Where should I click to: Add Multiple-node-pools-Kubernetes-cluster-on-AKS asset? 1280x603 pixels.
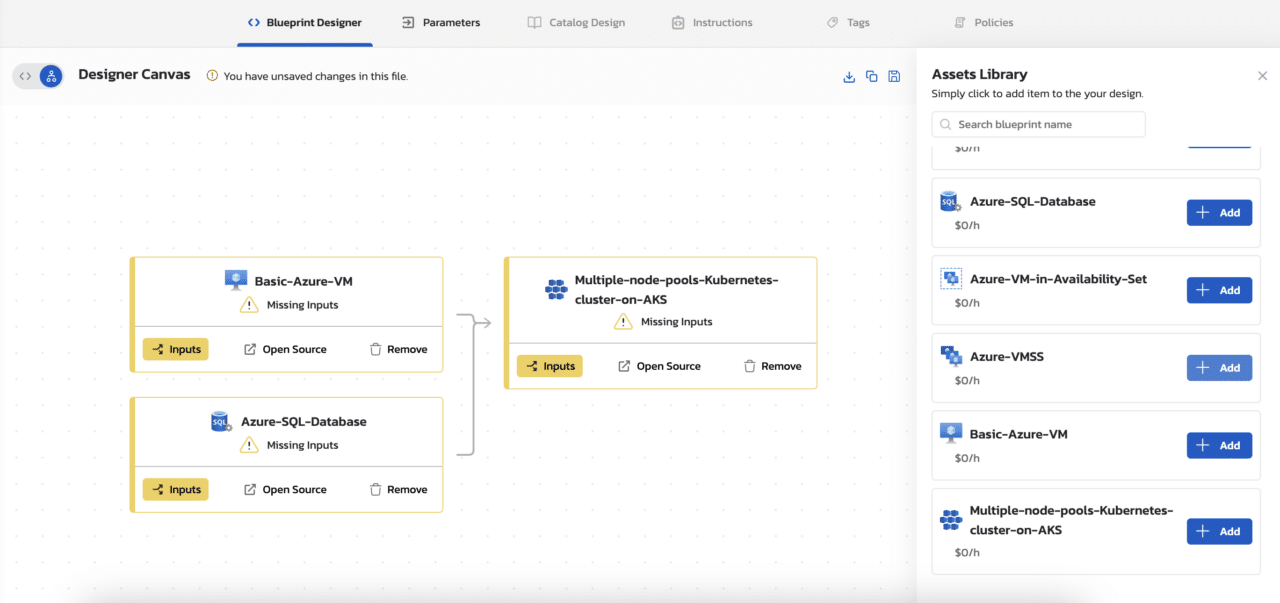(x=1219, y=531)
